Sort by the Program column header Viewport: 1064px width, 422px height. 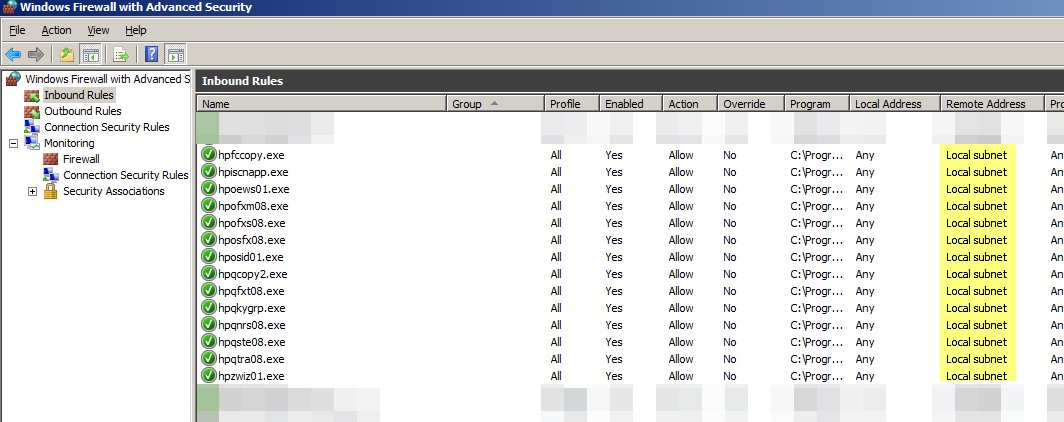click(817, 104)
